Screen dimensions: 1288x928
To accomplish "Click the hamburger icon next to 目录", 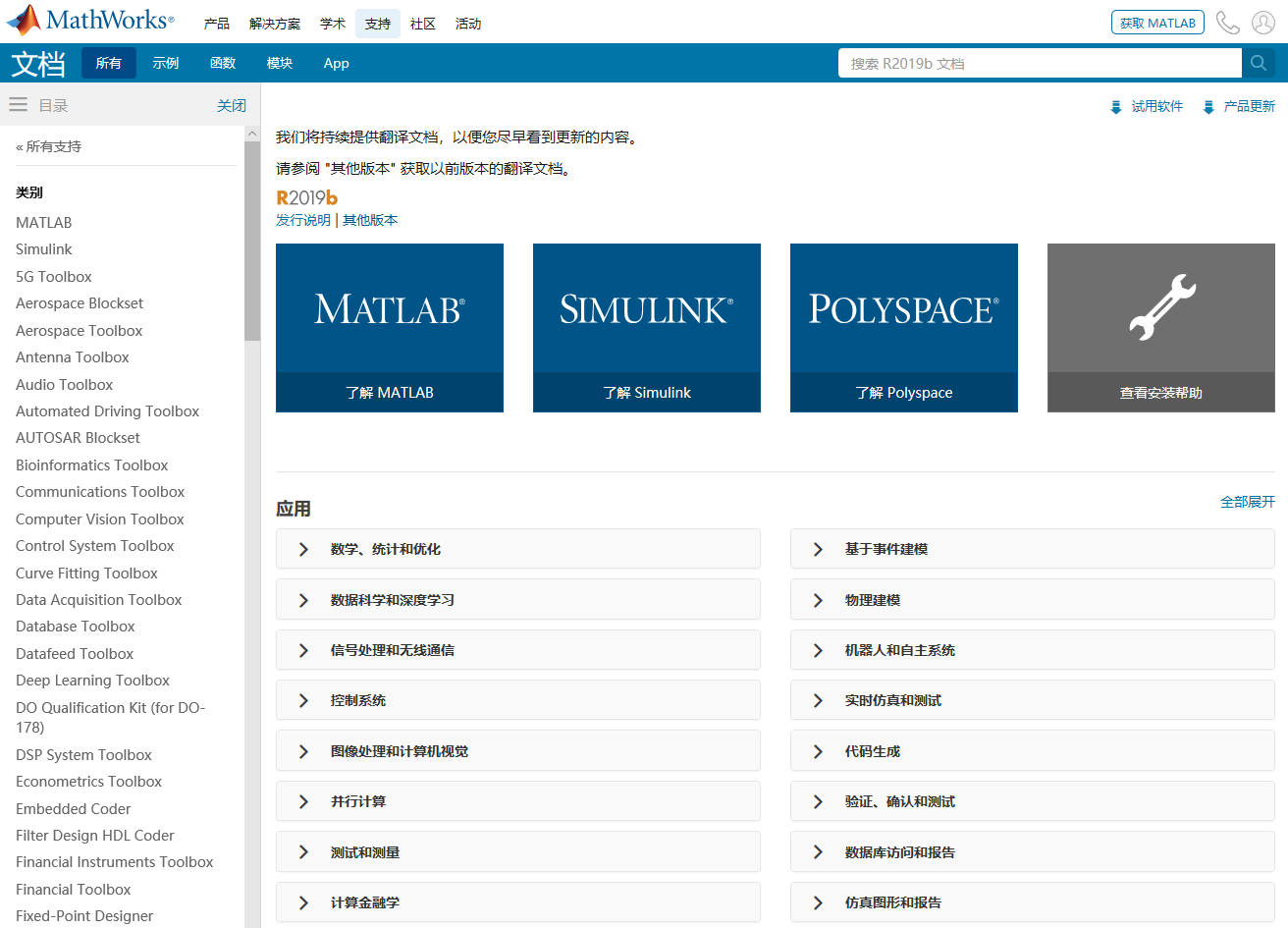I will click(x=18, y=104).
